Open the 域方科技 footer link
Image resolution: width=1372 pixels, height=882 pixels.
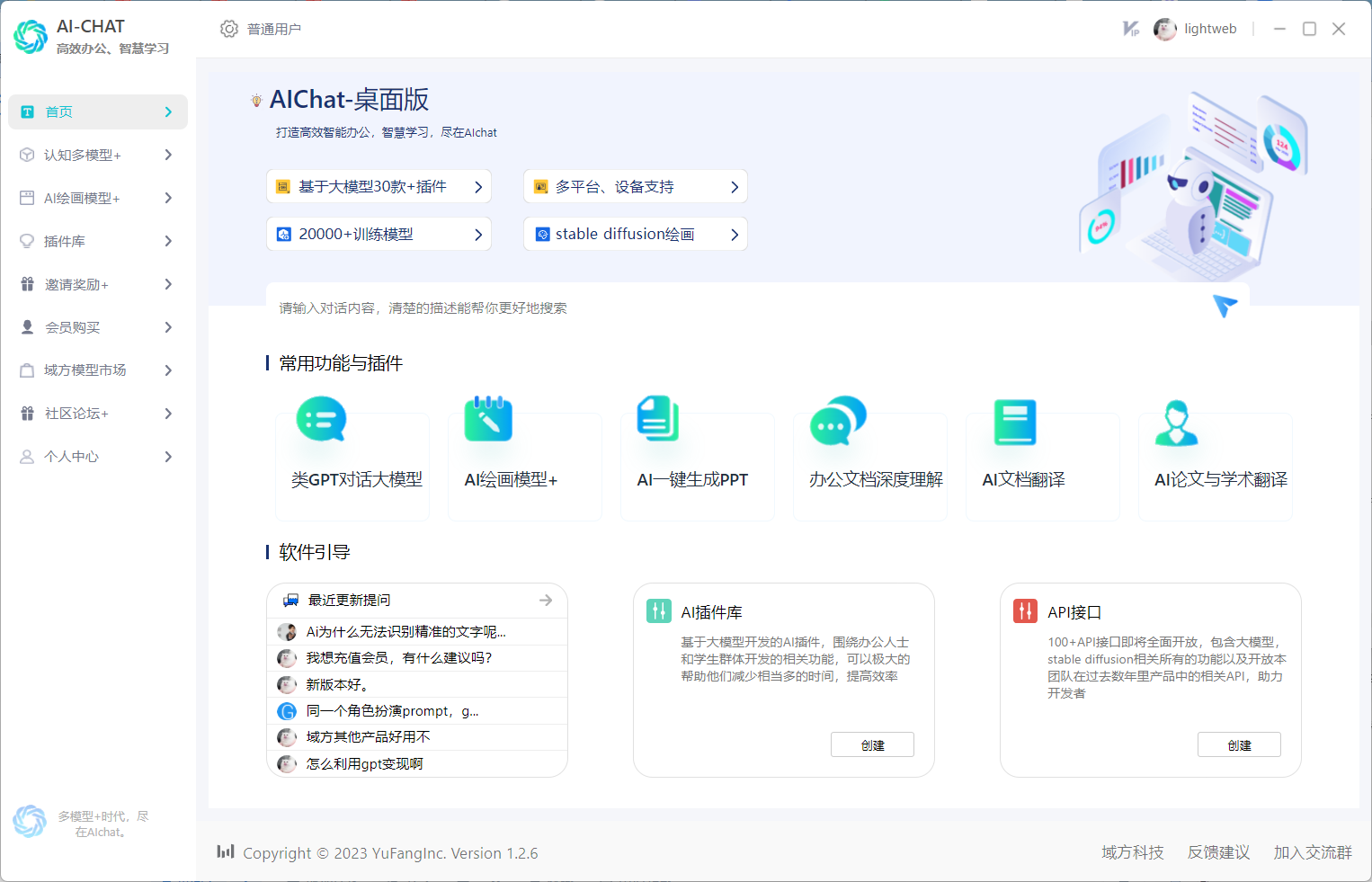(x=1133, y=852)
